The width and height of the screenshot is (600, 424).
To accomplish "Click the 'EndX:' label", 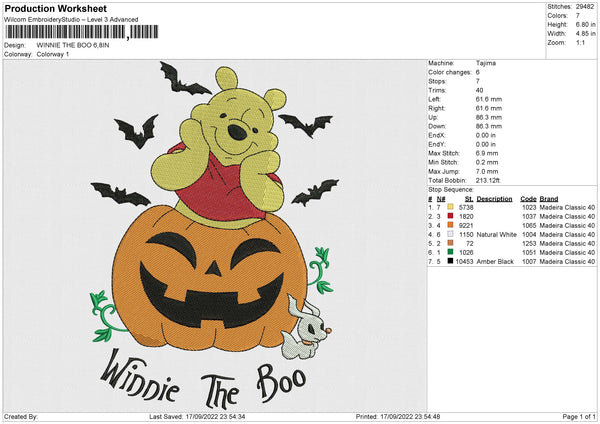I will pos(437,135).
